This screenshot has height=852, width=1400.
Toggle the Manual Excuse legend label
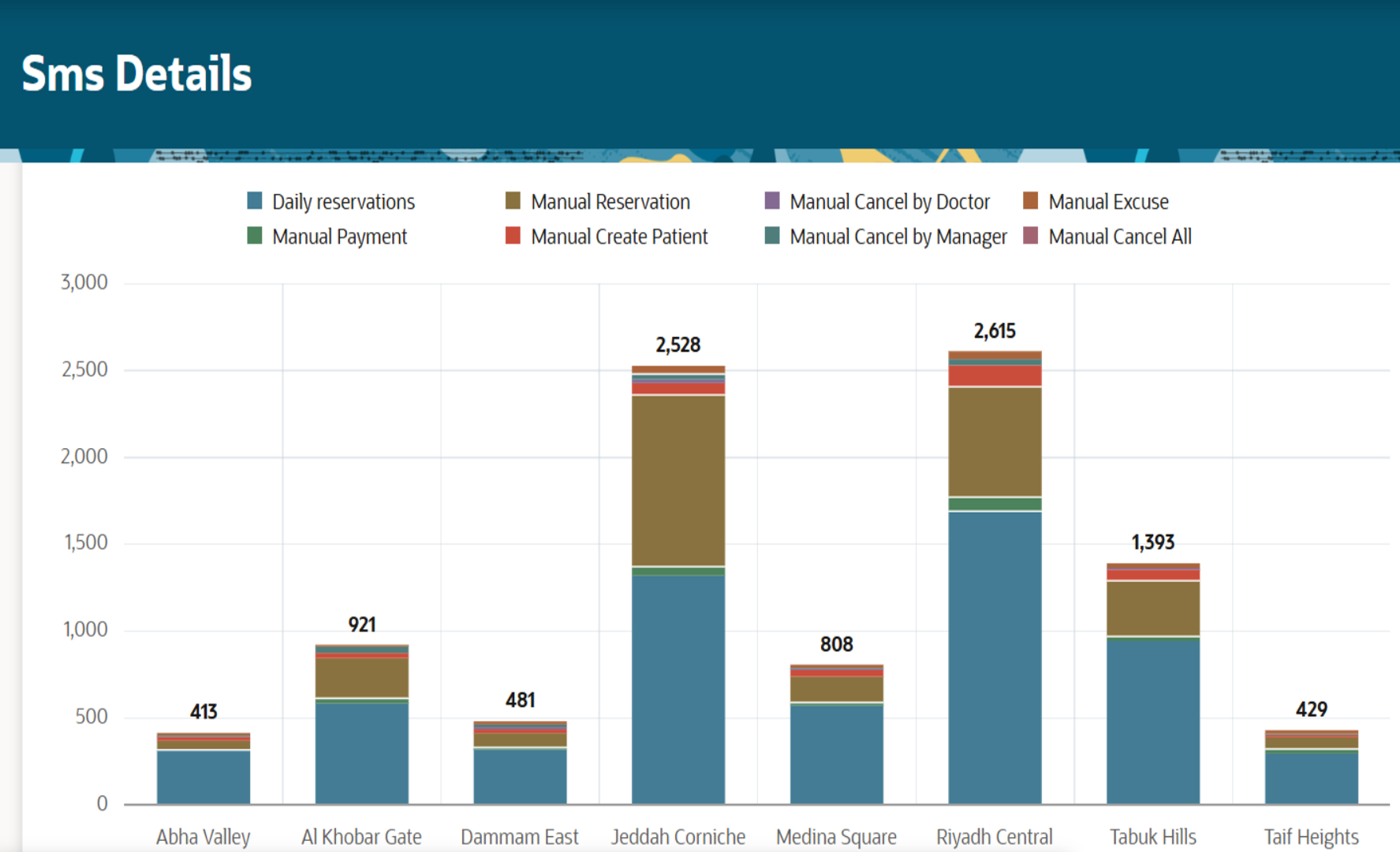pos(1108,202)
